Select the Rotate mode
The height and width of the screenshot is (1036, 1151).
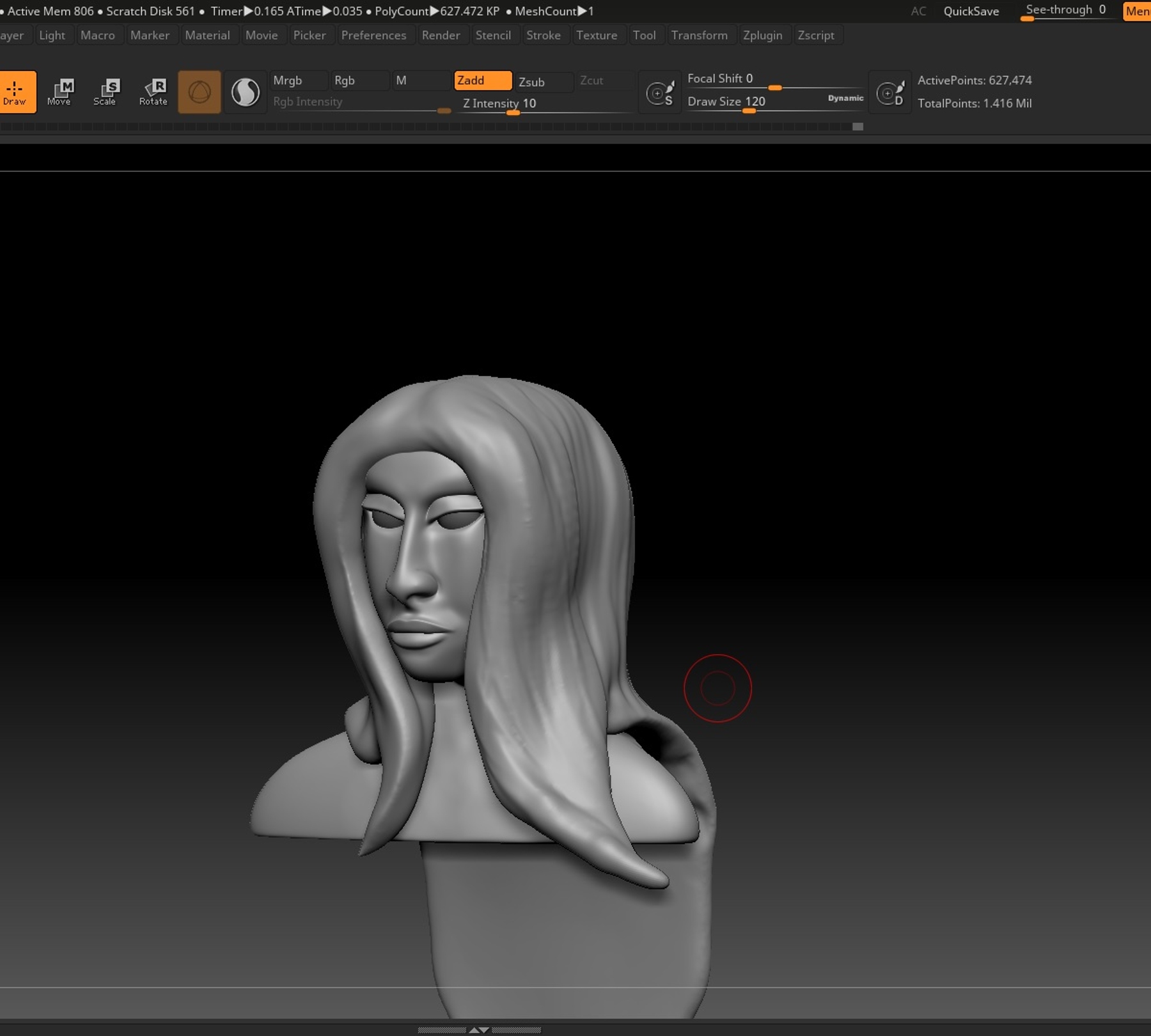tap(153, 91)
